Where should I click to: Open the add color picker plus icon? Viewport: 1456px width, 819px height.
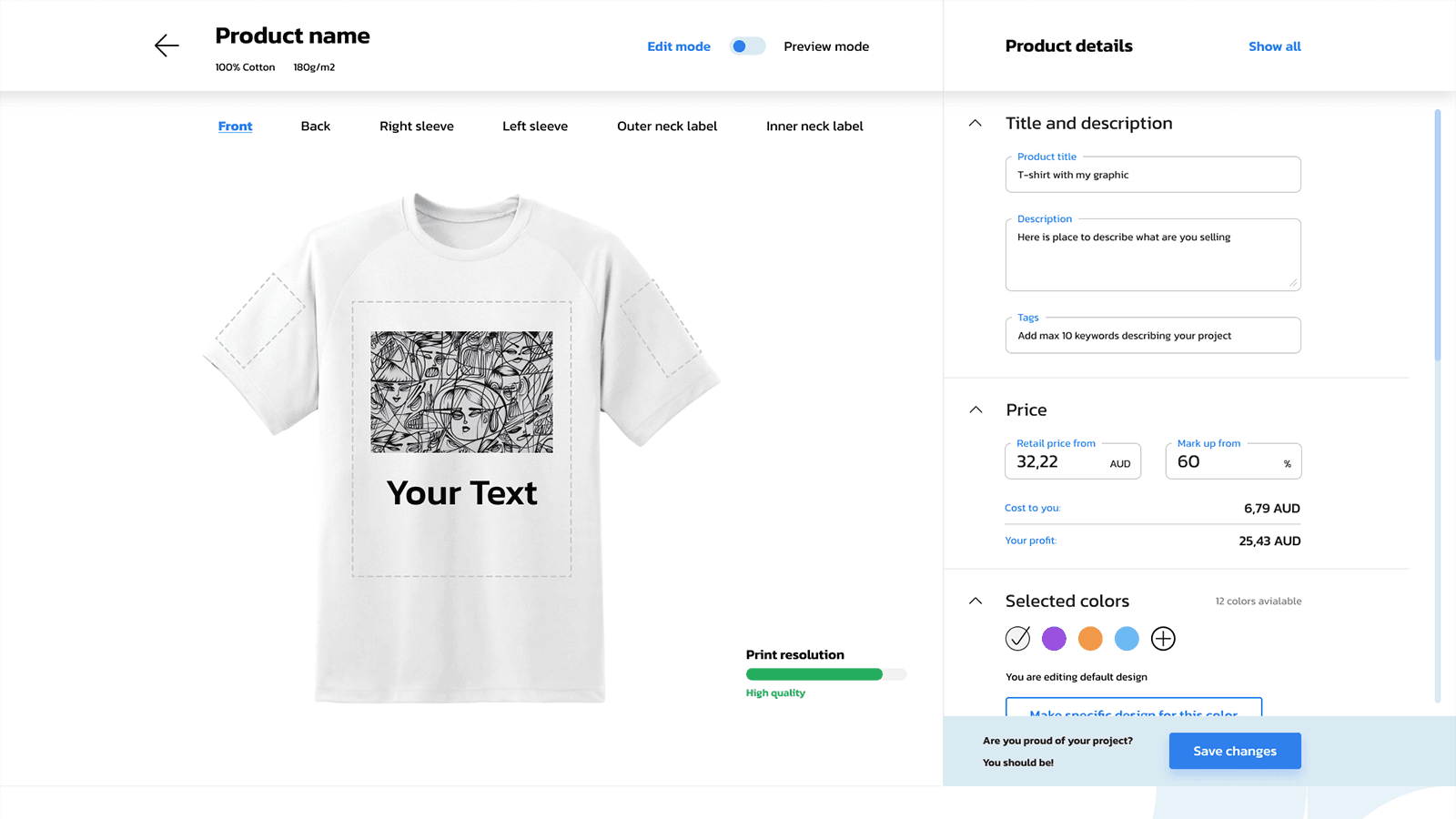[1163, 638]
